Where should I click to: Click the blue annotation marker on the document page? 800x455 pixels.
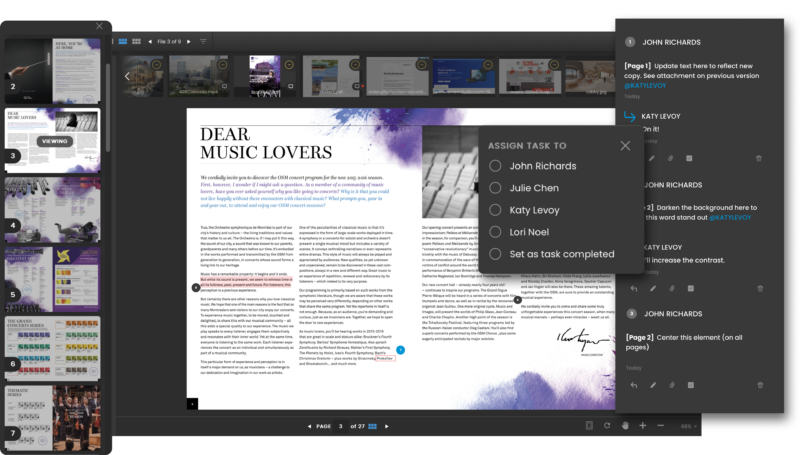tap(401, 350)
